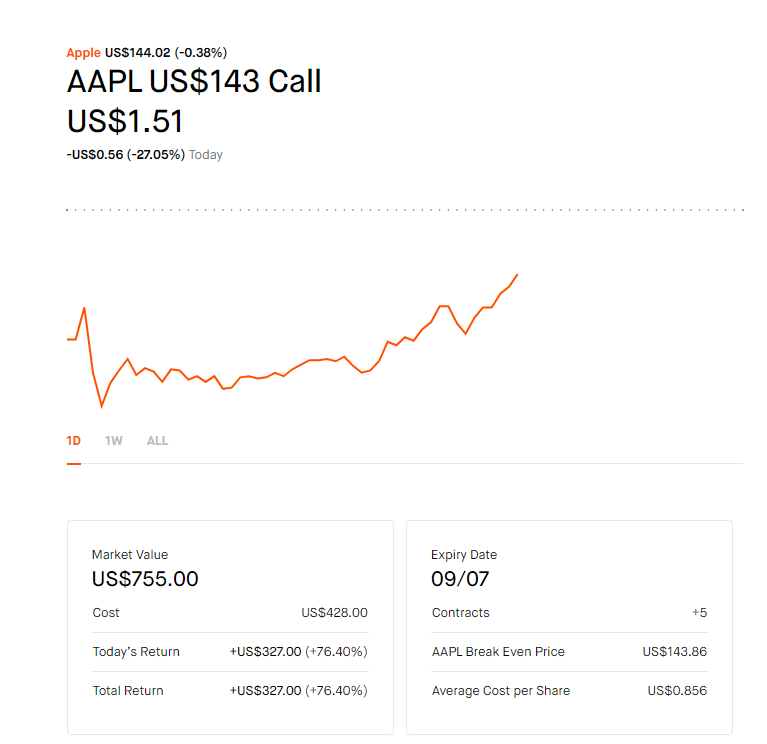Click the Cost row value US$428.00
Viewport: 767px width, 744px height.
tap(334, 613)
